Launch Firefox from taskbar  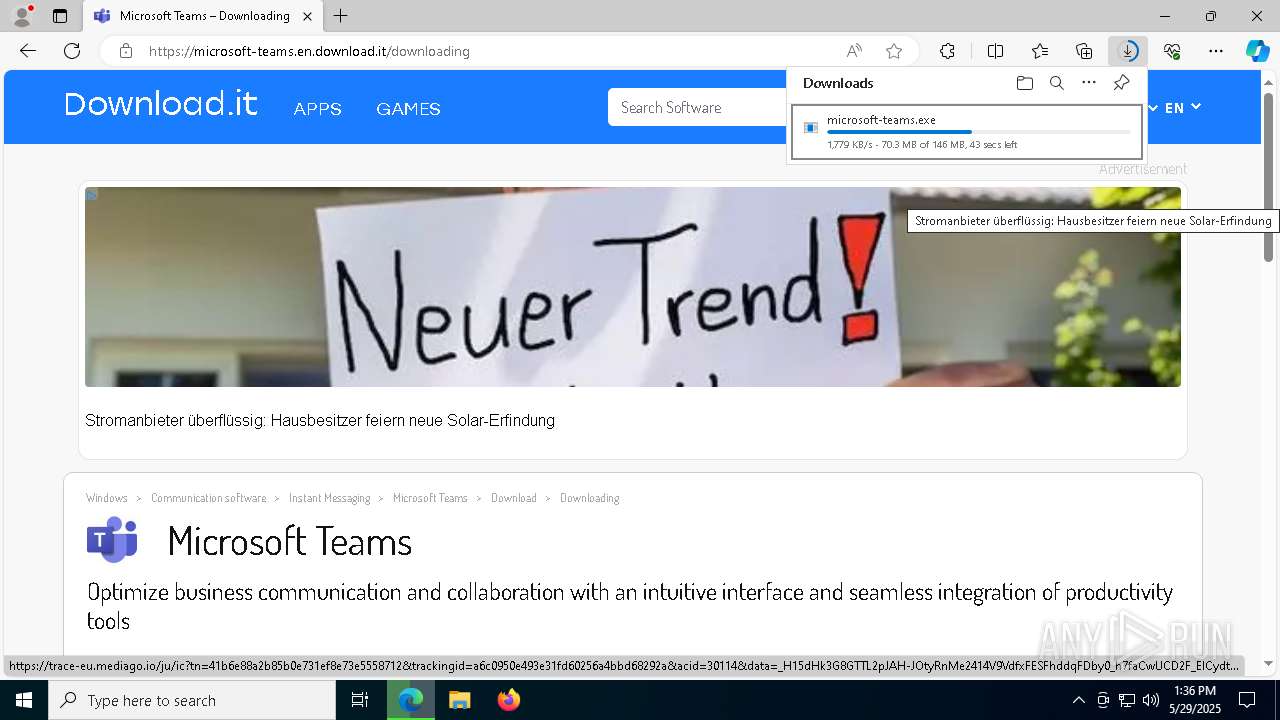click(509, 700)
